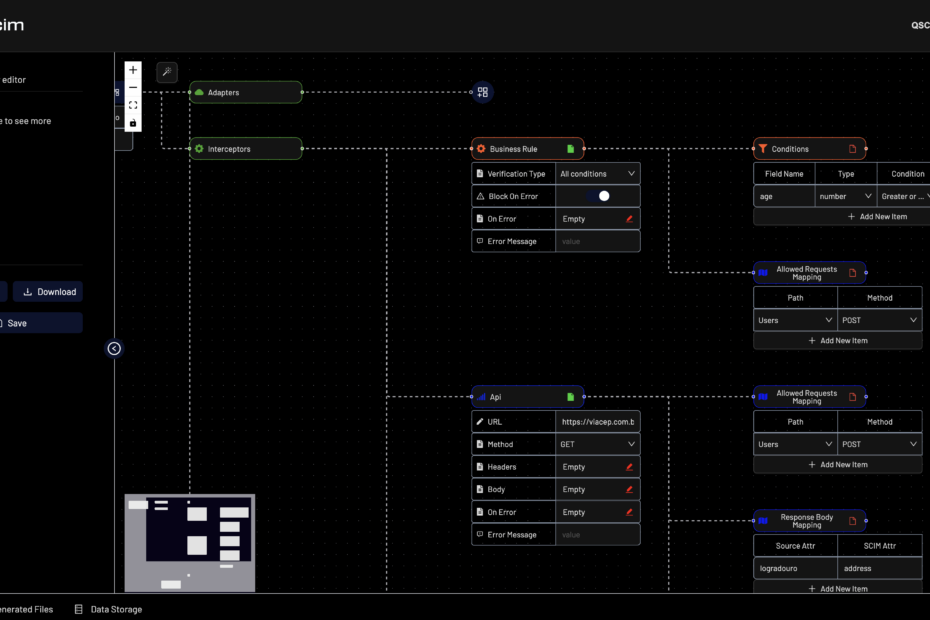Toggle the Block On Error switch
Image resolution: width=930 pixels, height=620 pixels.
pos(598,196)
